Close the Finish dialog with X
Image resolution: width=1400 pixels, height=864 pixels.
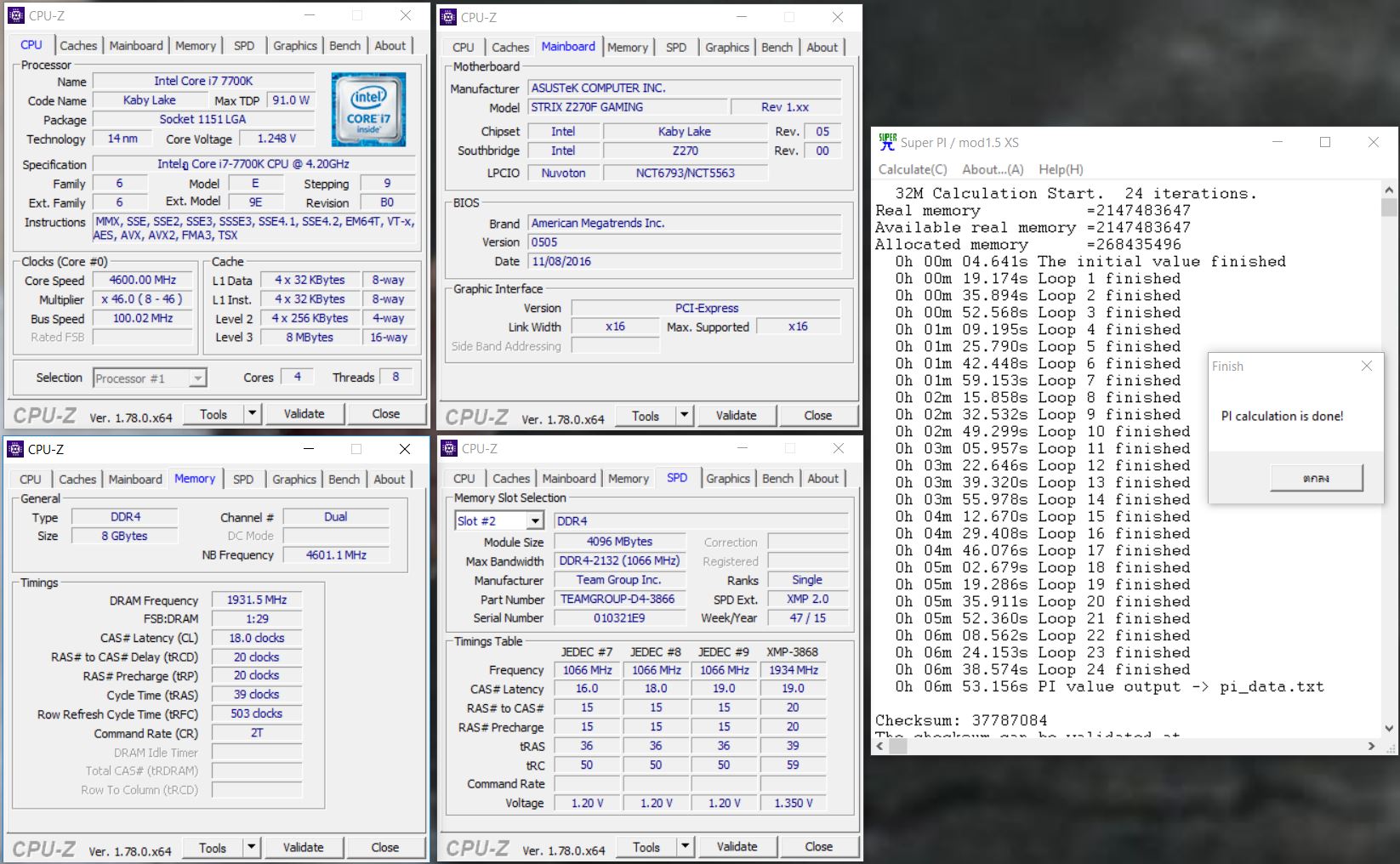(x=1366, y=367)
